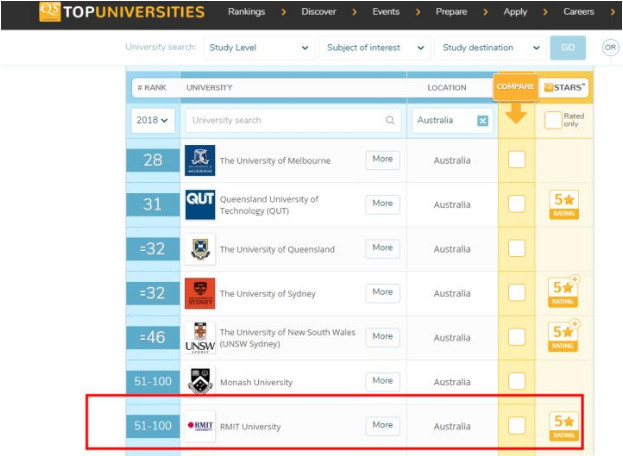Tick the compare checkbox for RMIT University
The image size is (623, 456).
[516, 426]
